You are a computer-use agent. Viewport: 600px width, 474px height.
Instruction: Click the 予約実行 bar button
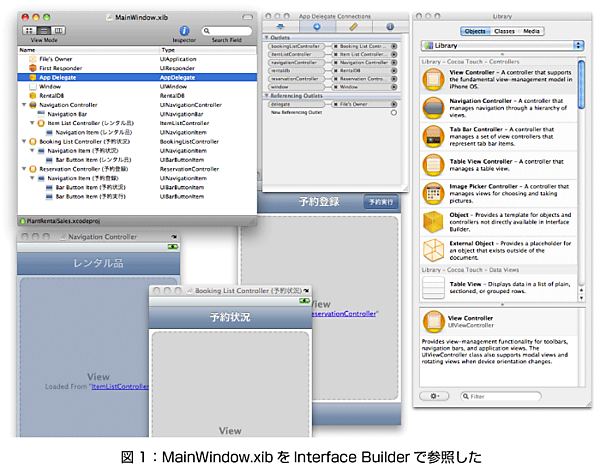click(x=381, y=203)
